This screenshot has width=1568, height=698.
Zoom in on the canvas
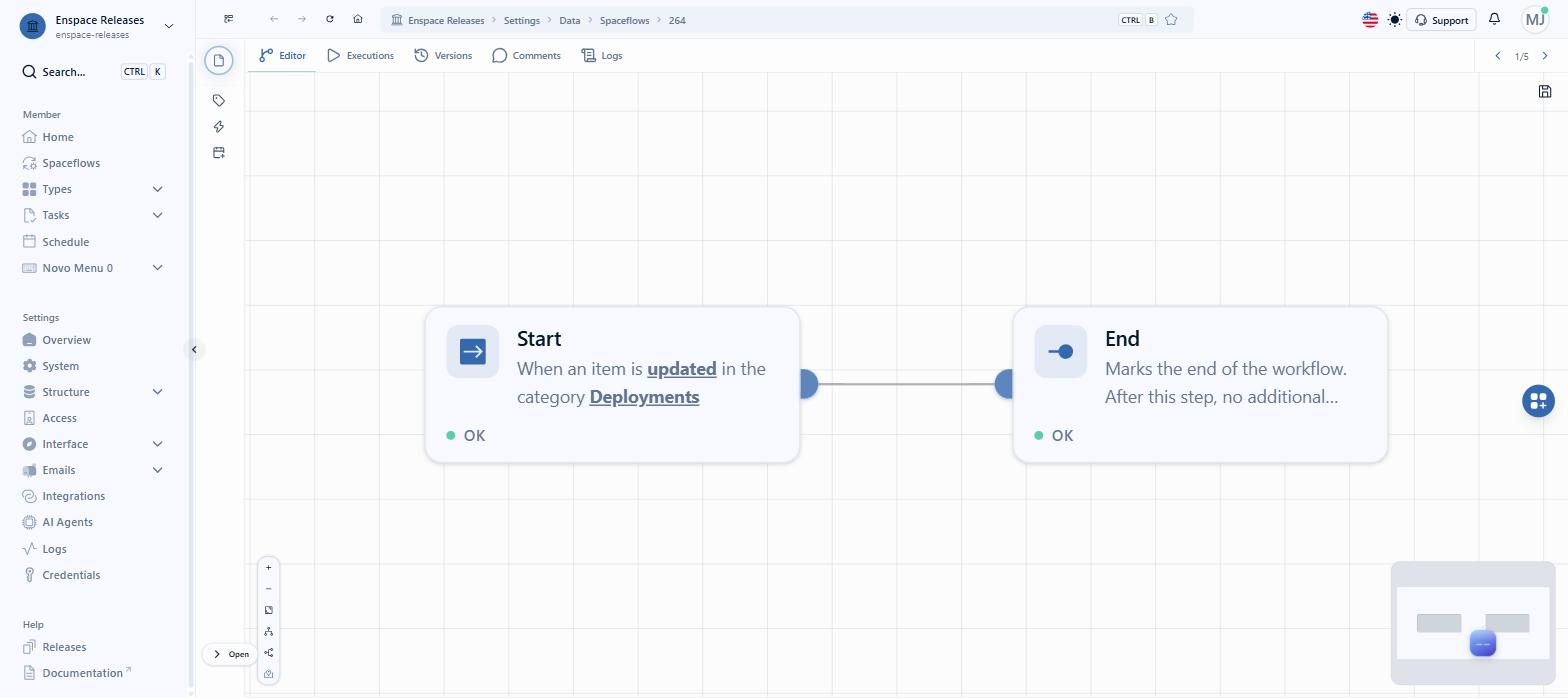pos(268,568)
